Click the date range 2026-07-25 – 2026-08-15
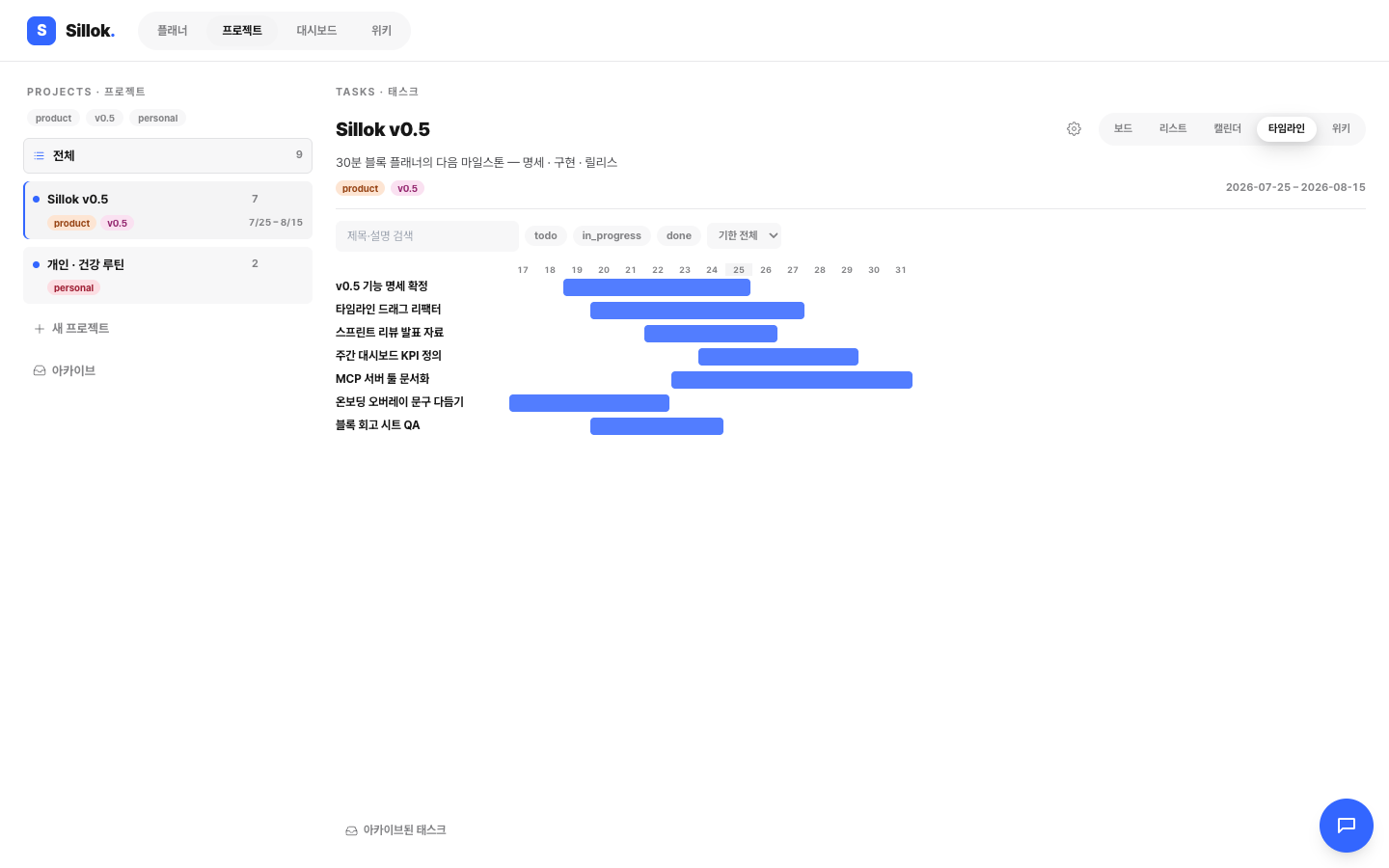Screen dimensions: 1389x868 pyautogui.click(x=1295, y=188)
